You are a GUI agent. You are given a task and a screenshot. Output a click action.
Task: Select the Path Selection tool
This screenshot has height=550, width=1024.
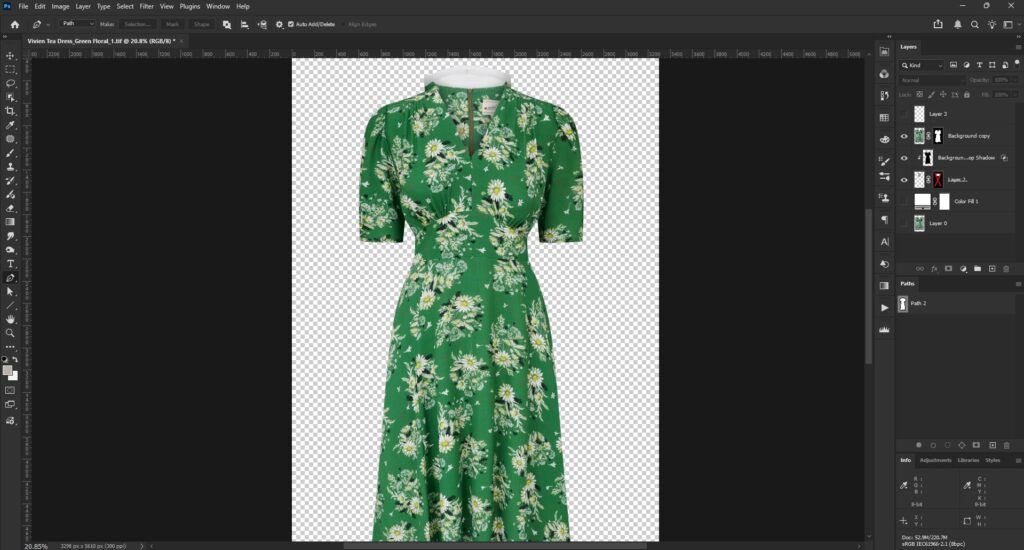click(10, 291)
